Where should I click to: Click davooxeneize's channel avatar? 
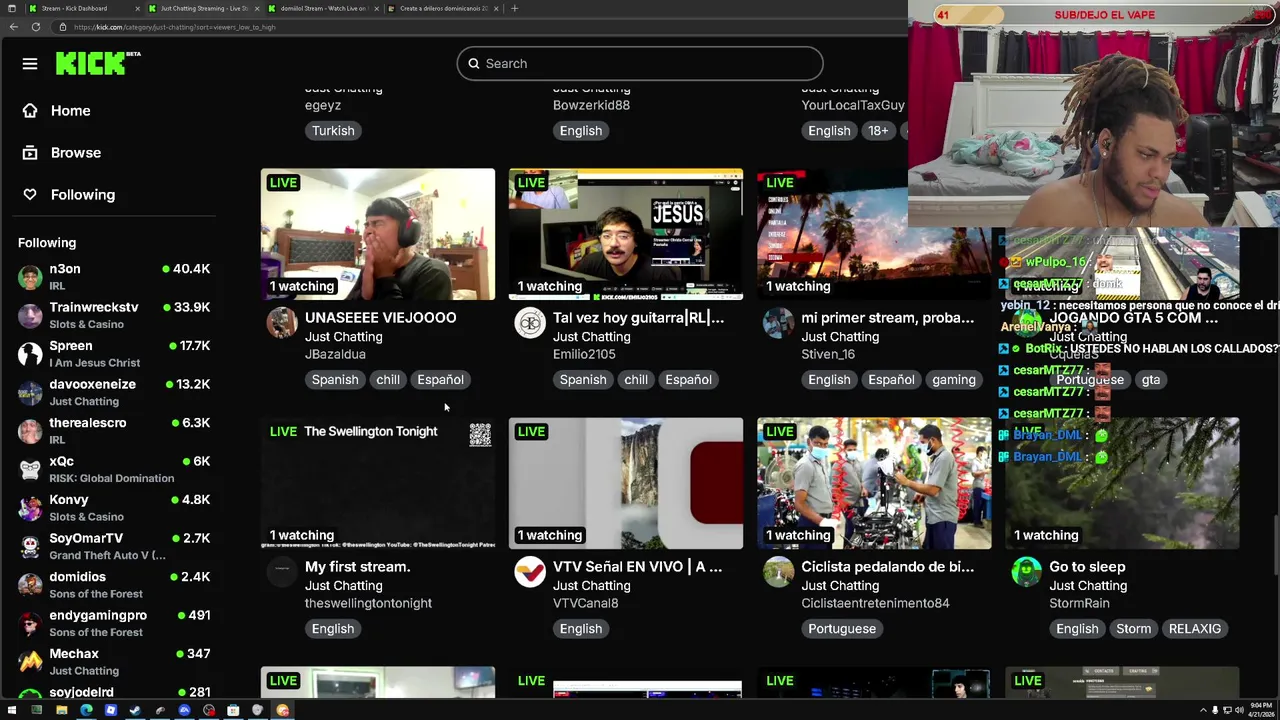(30, 392)
